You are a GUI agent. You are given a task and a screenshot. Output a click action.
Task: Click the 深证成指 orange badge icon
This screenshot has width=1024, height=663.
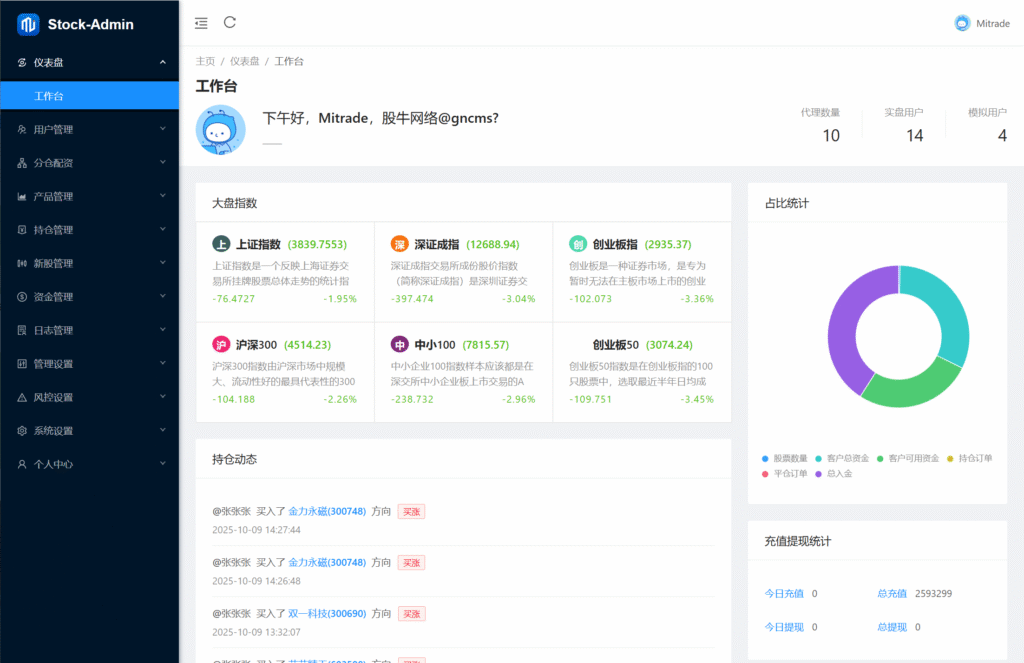(399, 244)
